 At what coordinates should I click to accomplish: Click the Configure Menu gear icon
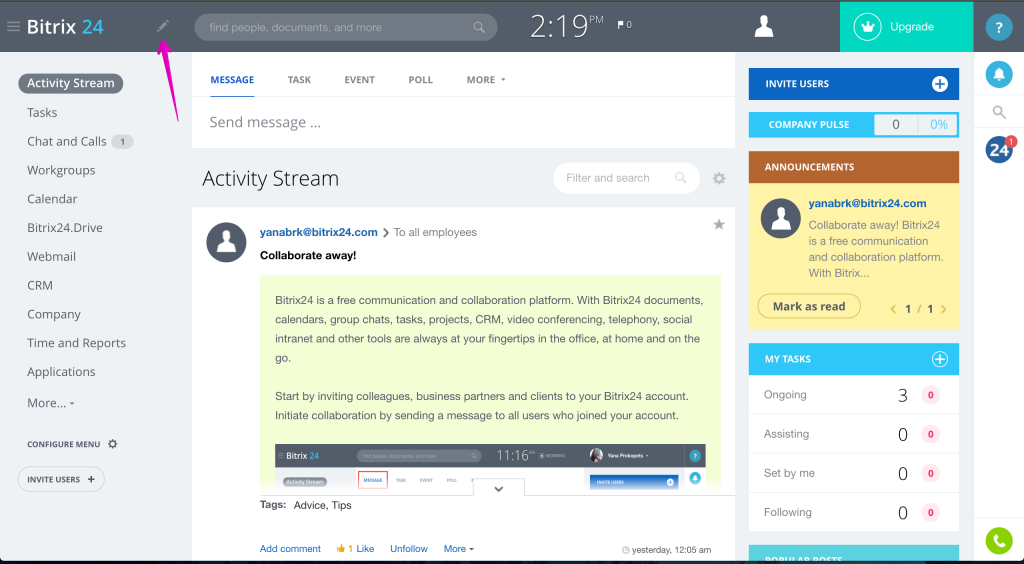(x=112, y=444)
